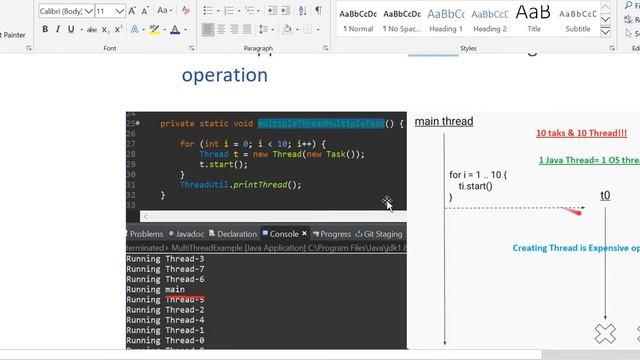640x360 pixels.
Task: Apply the dark blue font color
Action: [x=175, y=29]
